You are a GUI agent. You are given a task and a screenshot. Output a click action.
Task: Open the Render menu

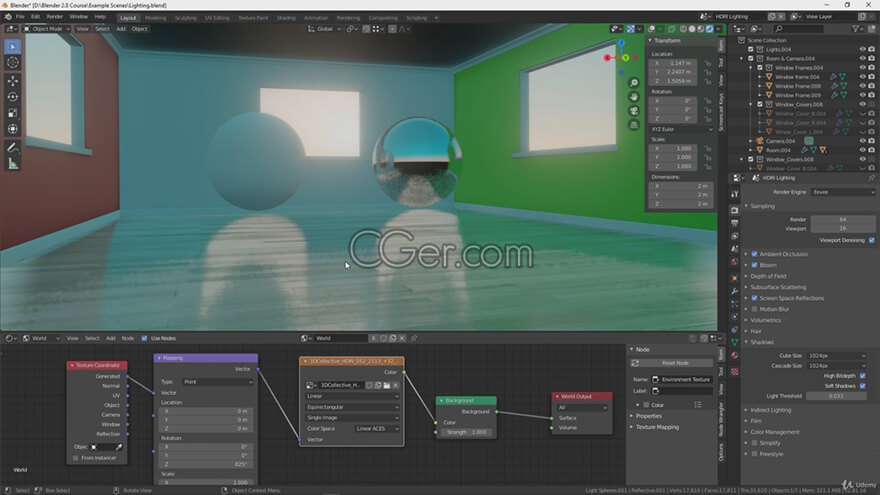point(54,17)
